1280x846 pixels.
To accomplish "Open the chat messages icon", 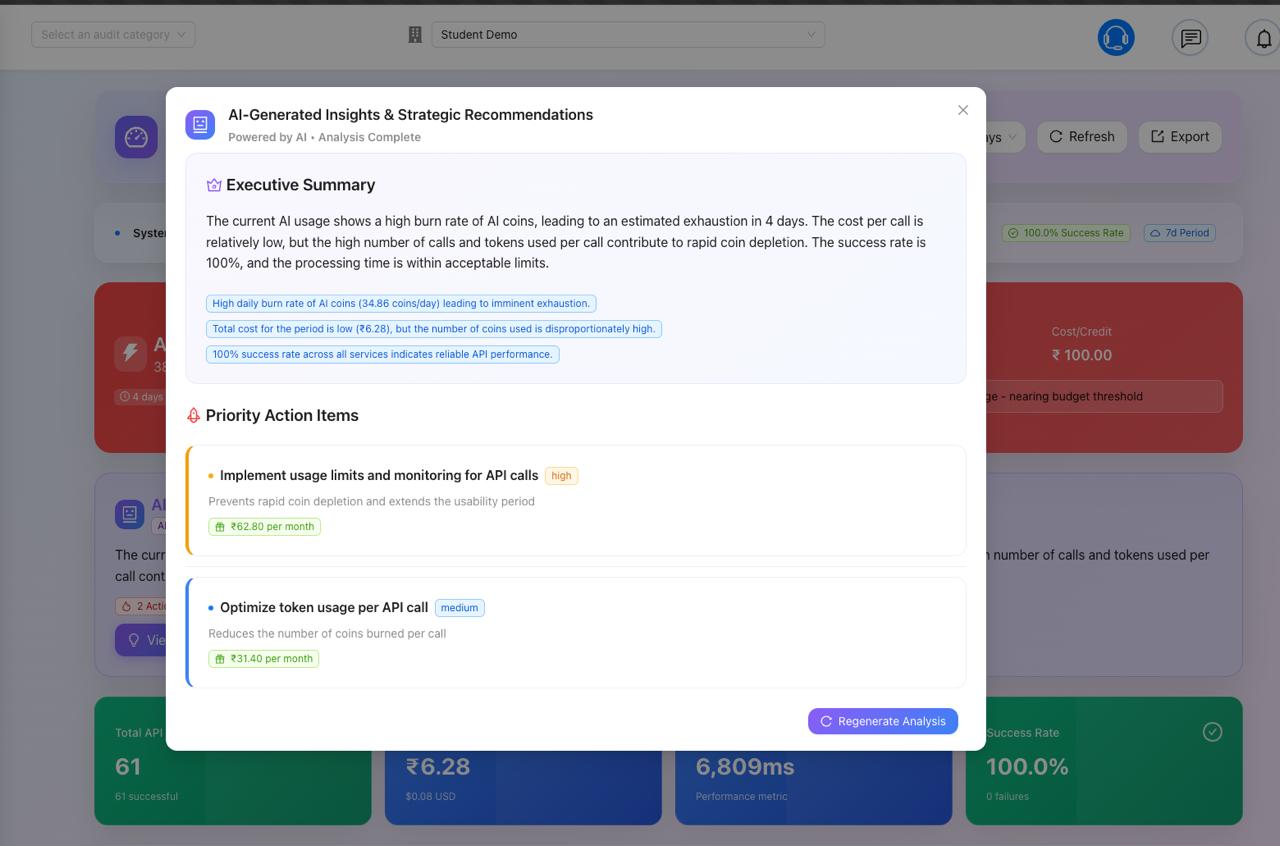I will pyautogui.click(x=1190, y=38).
